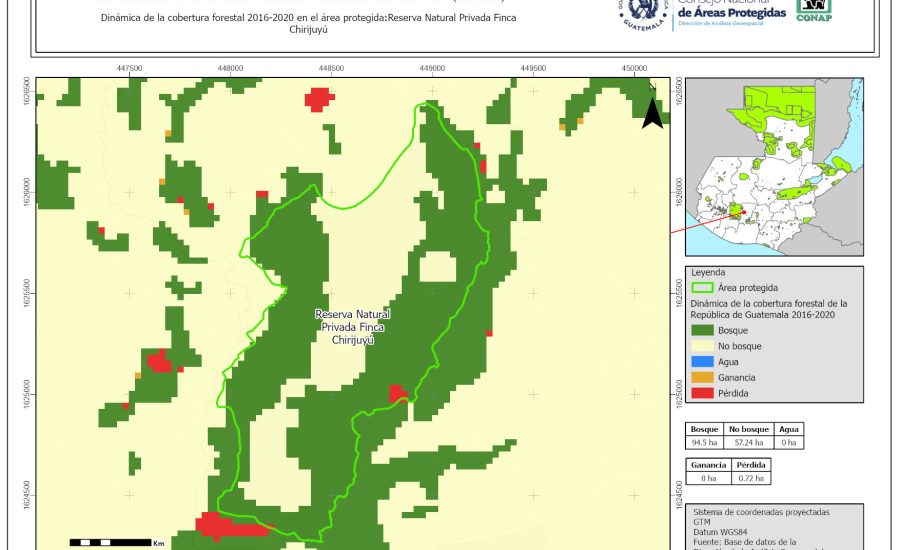Click the Leyenda heading text
The image size is (900, 550).
coord(708,272)
